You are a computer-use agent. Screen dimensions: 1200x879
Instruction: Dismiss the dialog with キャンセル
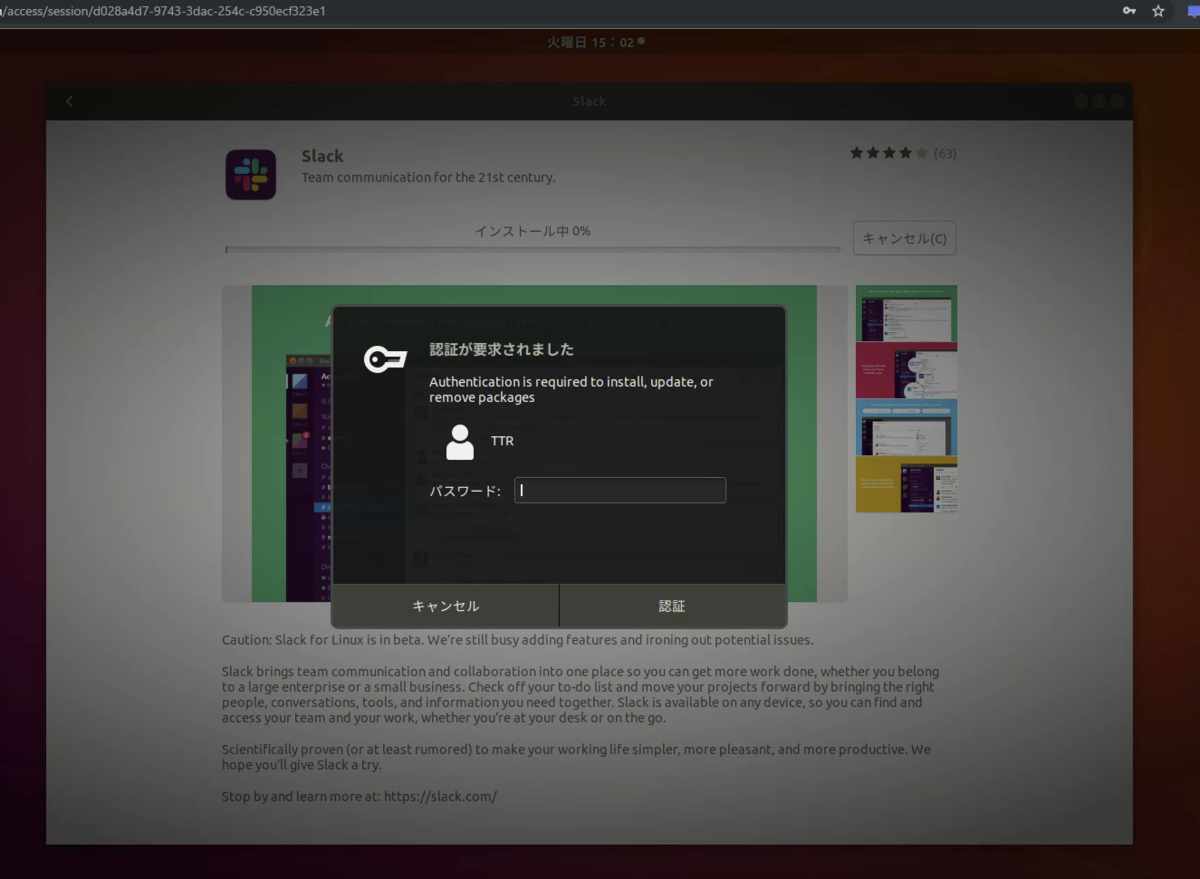444,605
